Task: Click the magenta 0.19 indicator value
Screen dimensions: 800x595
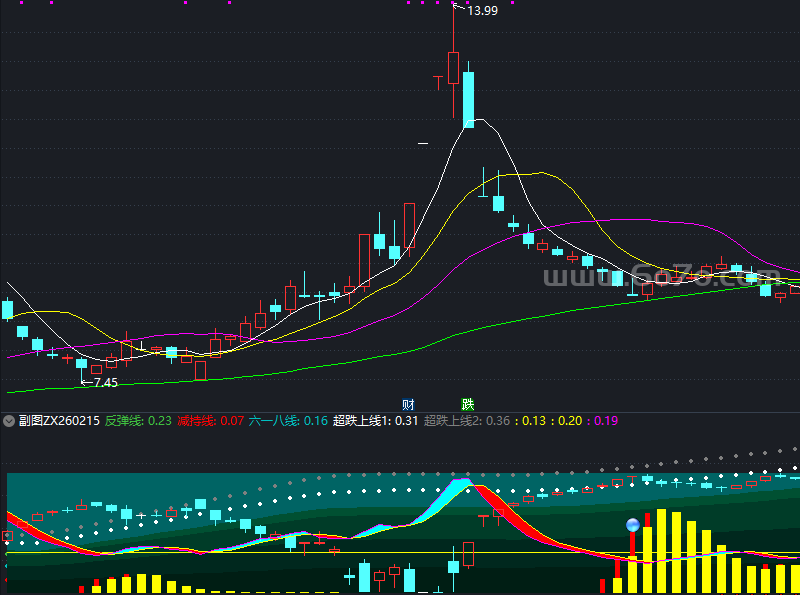Action: [606, 421]
